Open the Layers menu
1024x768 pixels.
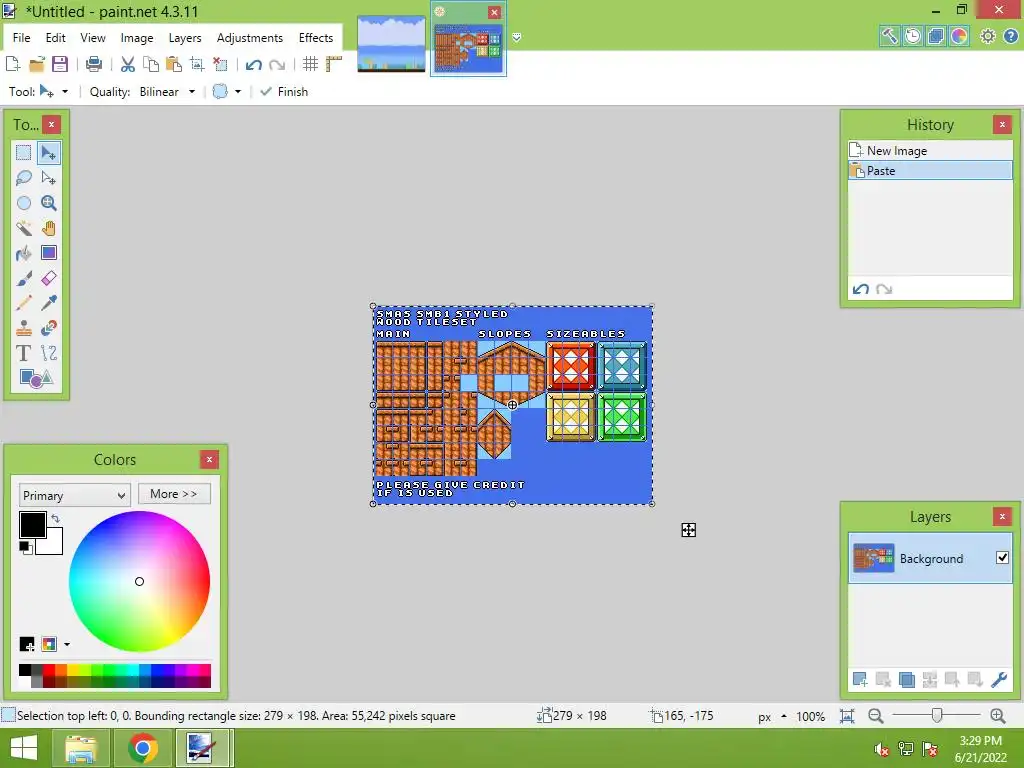click(x=185, y=38)
